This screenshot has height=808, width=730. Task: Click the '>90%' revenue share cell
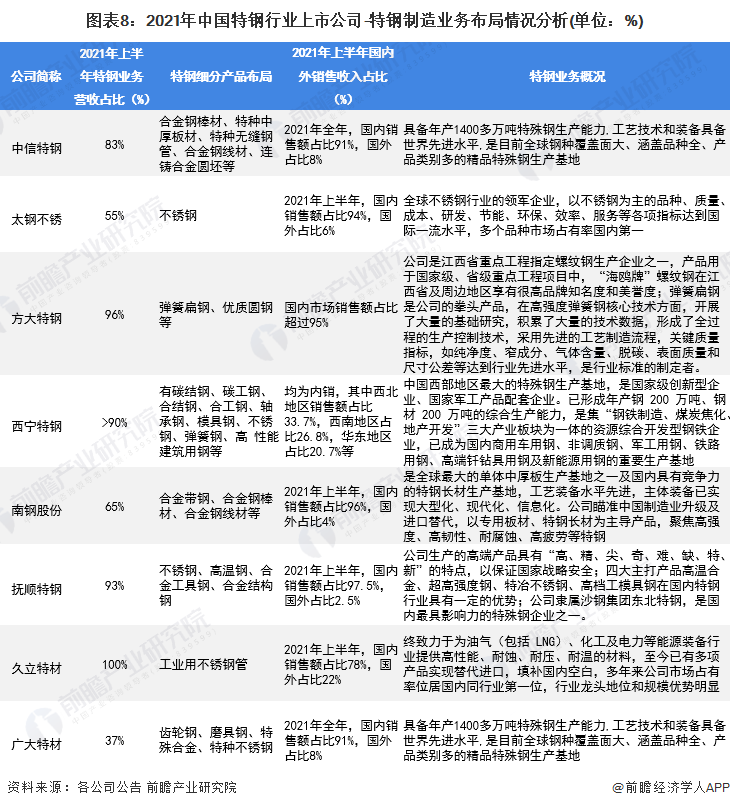pyautogui.click(x=114, y=423)
